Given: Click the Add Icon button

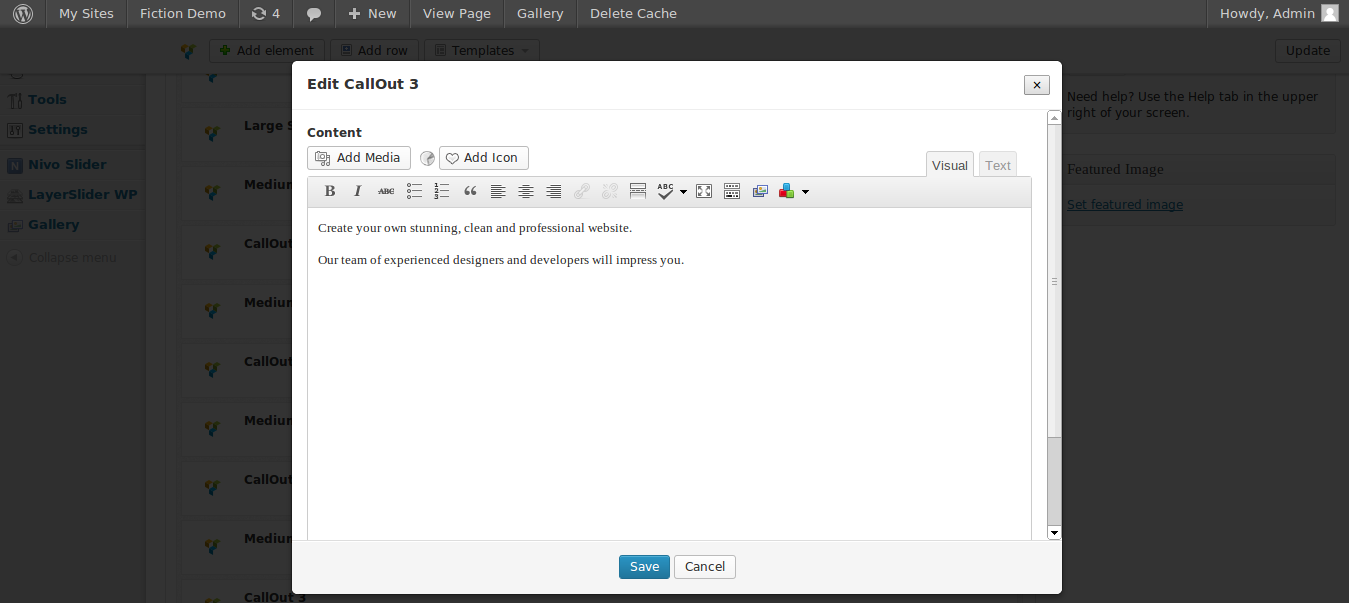Looking at the screenshot, I should (x=483, y=158).
